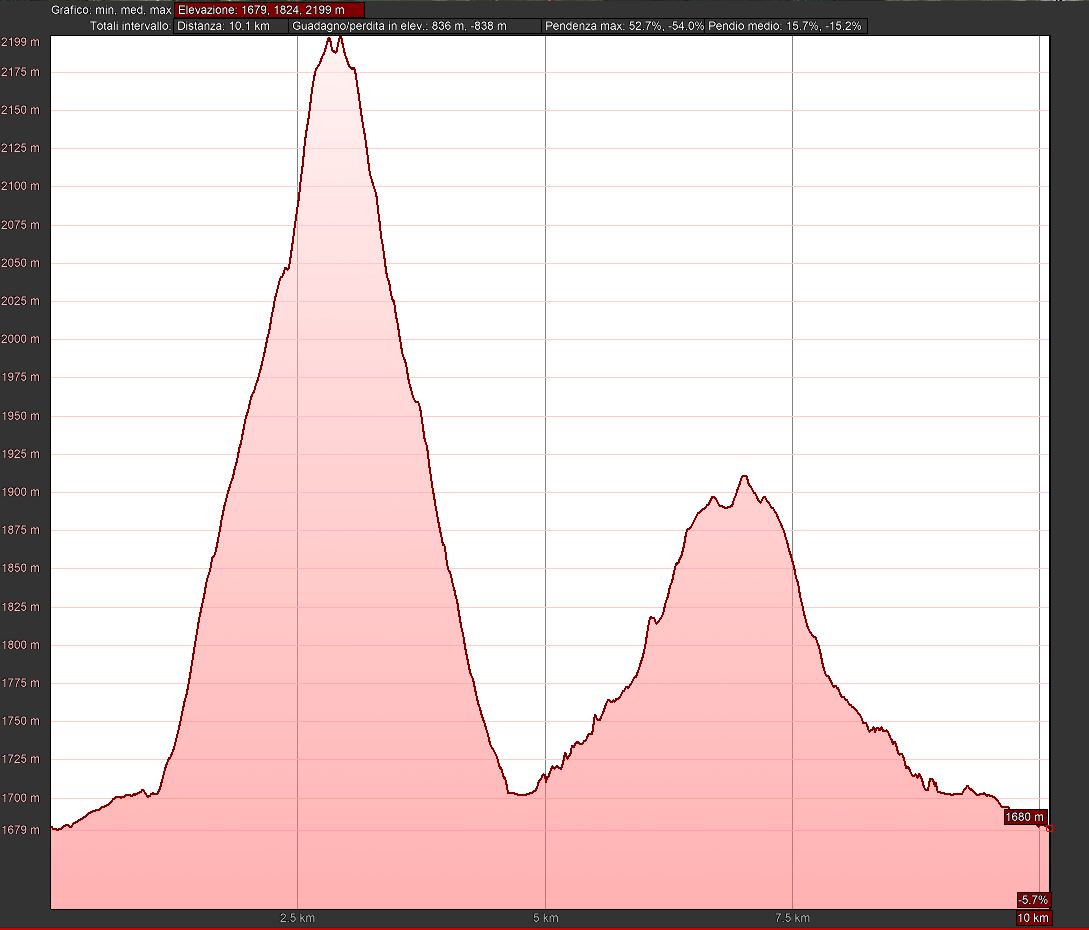Click the 1680 m elevation tooltip
This screenshot has height=930, width=1089.
1025,817
